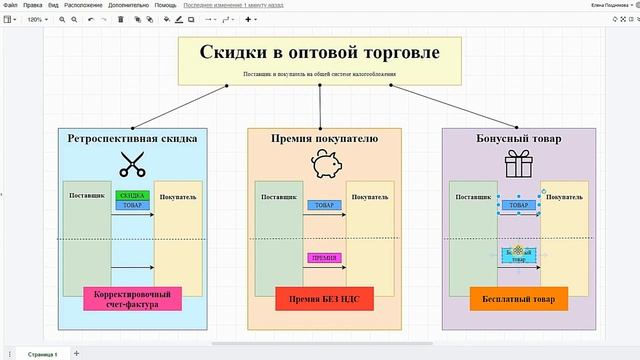This screenshot has width=640, height=360.
Task: Redo the undone action
Action: (104, 19)
